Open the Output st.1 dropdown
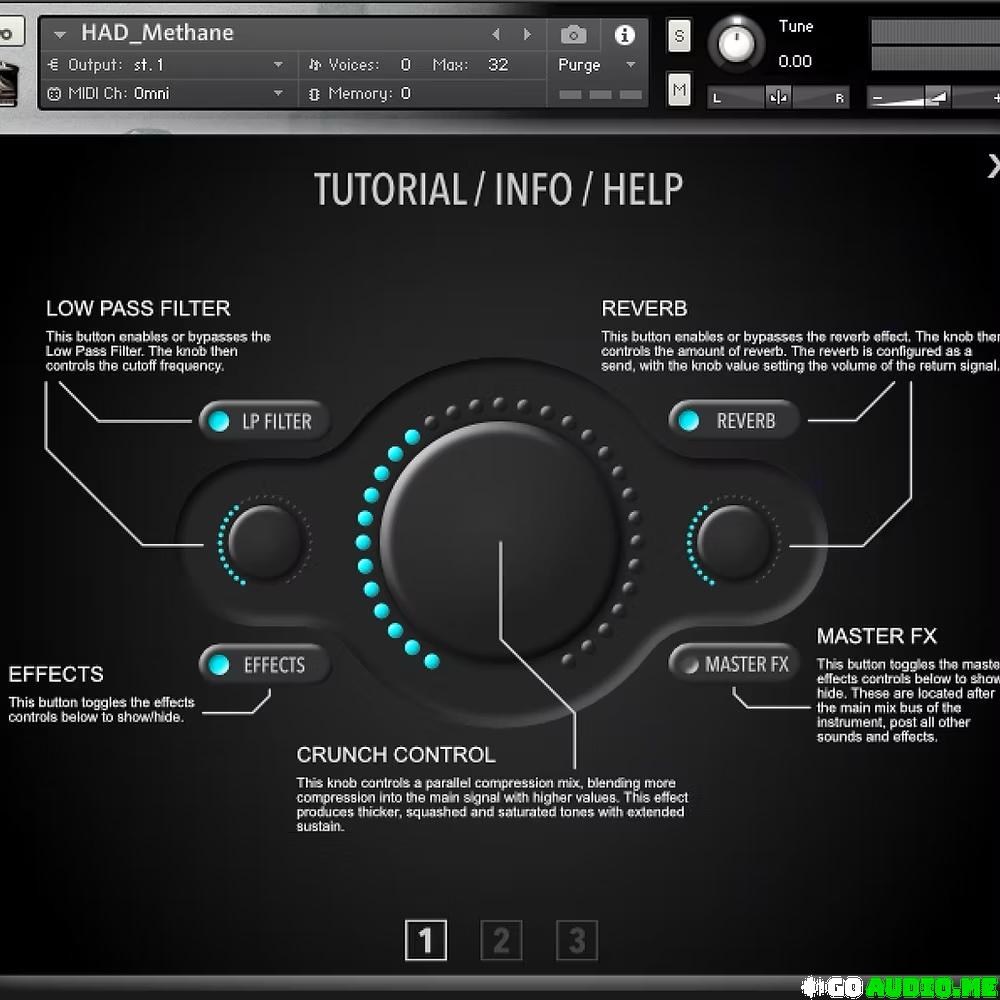Screen dimensions: 1000x1000 tap(278, 65)
